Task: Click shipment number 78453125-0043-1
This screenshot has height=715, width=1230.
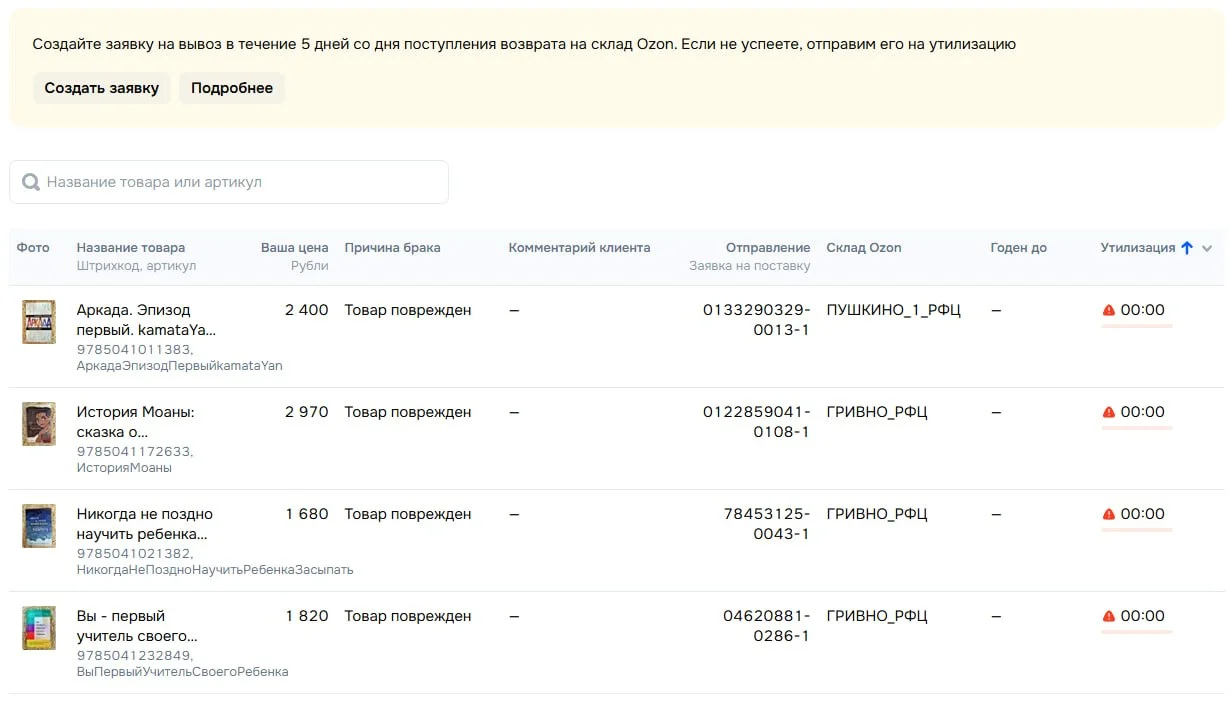Action: [x=767, y=524]
